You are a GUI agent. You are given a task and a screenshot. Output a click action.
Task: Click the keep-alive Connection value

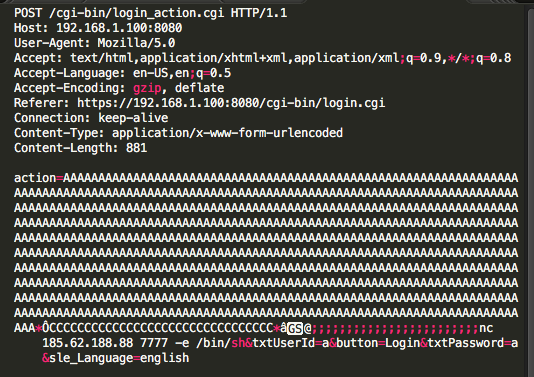tap(133, 118)
